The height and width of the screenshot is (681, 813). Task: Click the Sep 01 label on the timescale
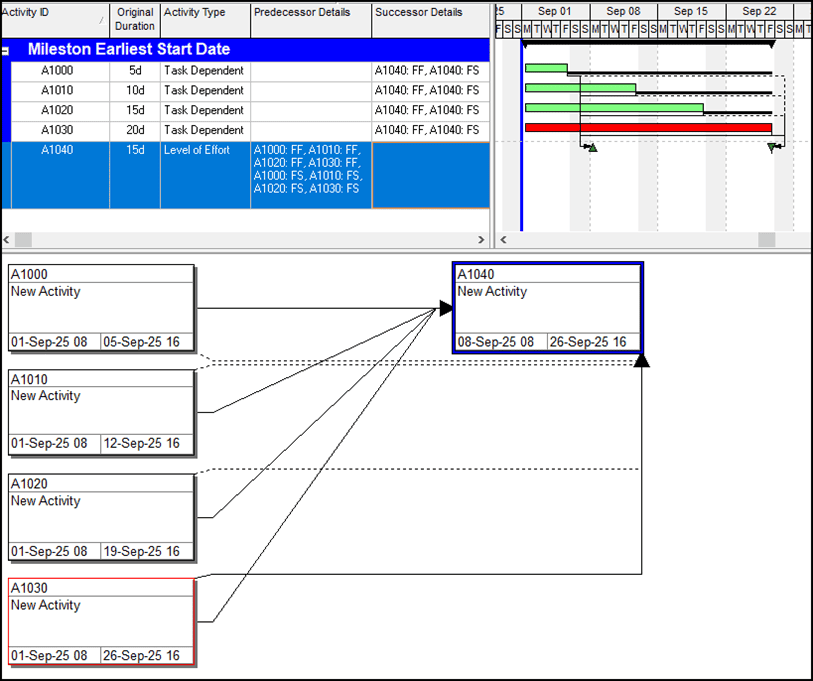click(x=555, y=10)
